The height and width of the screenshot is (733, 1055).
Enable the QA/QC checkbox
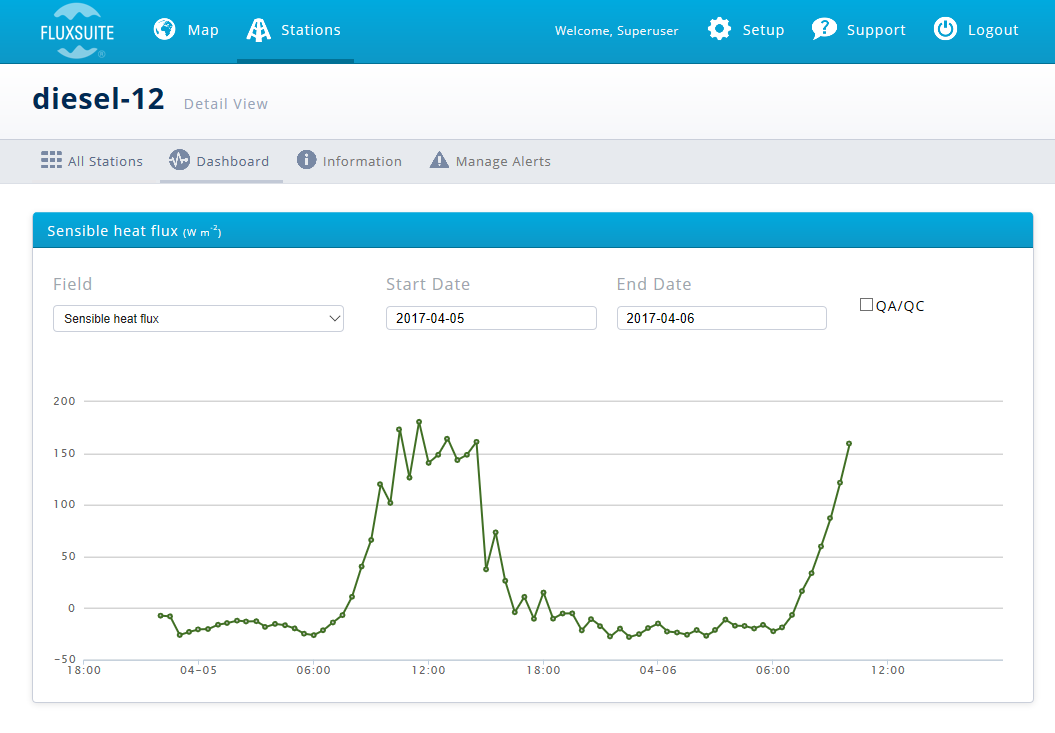pos(866,305)
